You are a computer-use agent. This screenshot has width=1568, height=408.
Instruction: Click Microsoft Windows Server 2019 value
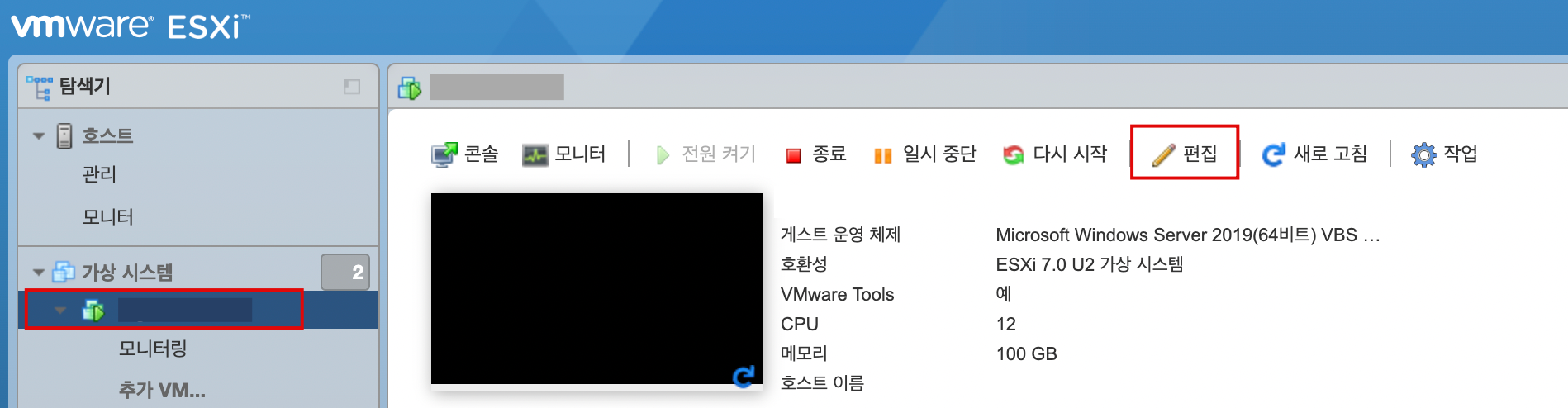point(1188,235)
